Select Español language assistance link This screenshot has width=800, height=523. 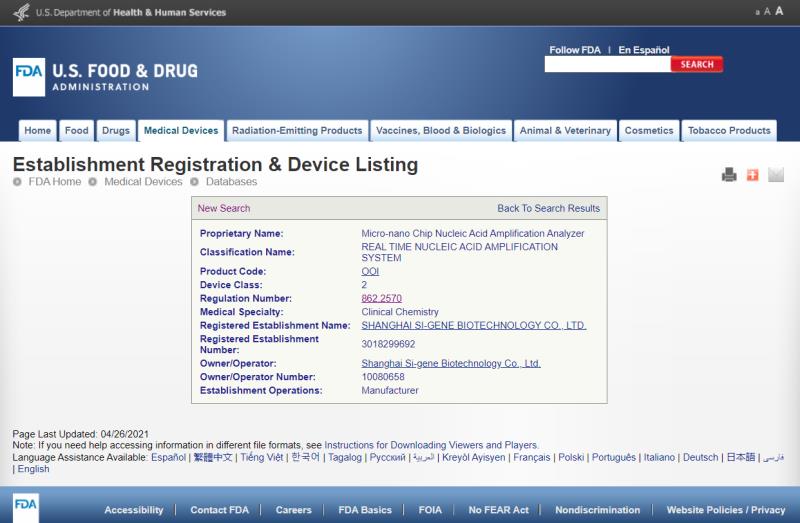pyautogui.click(x=168, y=457)
